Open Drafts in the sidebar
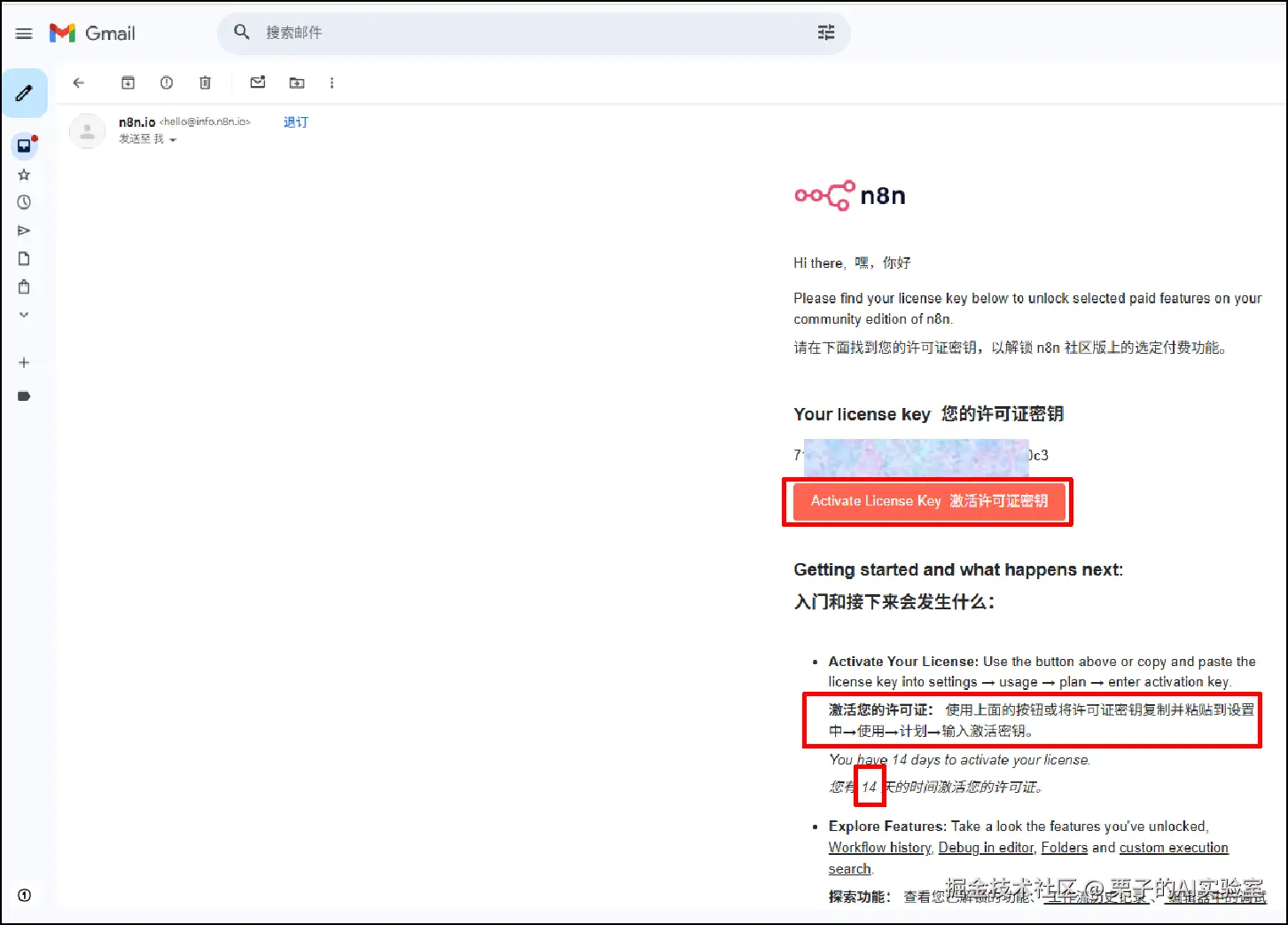This screenshot has width=1288, height=925. pyautogui.click(x=24, y=259)
